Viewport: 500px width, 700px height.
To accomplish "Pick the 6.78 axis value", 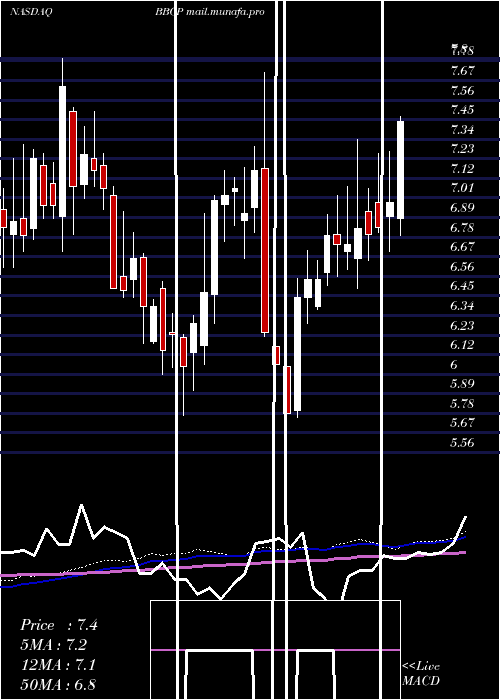I will (462, 227).
